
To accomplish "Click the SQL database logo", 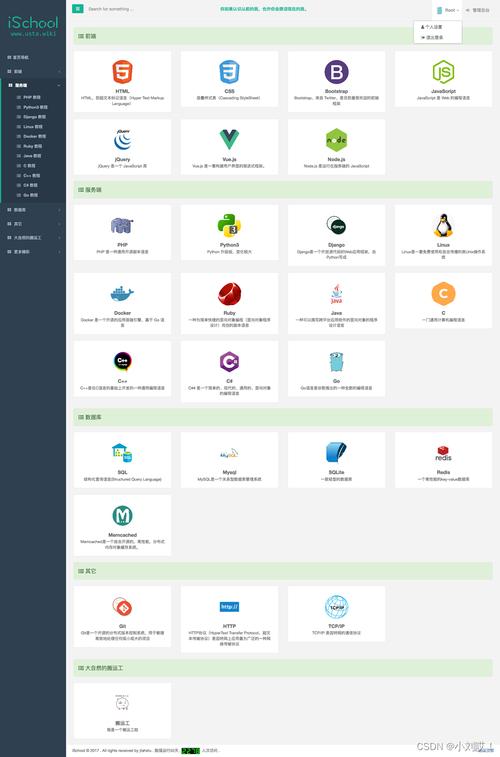I will click(122, 453).
